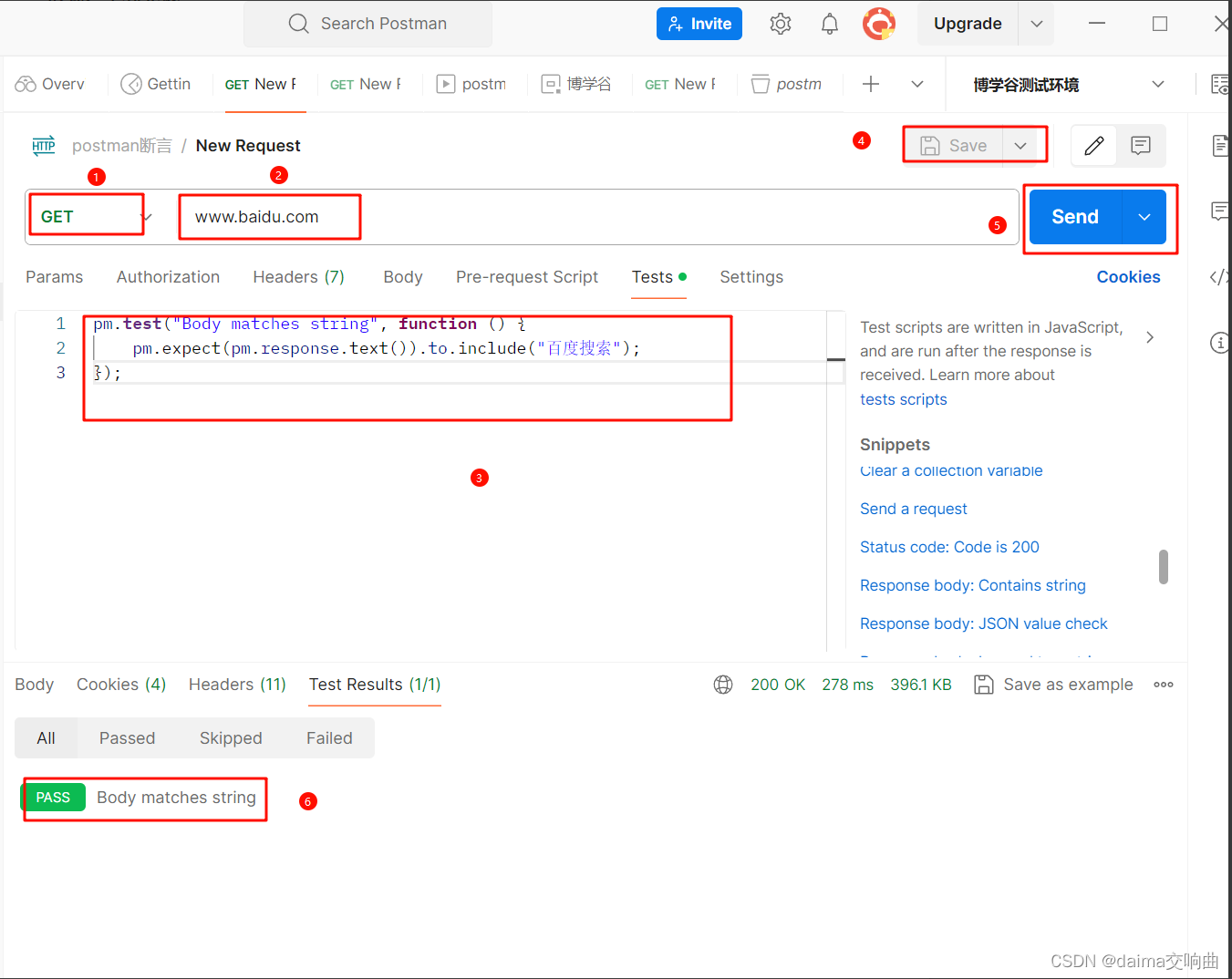1232x979 pixels.
Task: Filter test results by Failed
Action: (x=329, y=738)
